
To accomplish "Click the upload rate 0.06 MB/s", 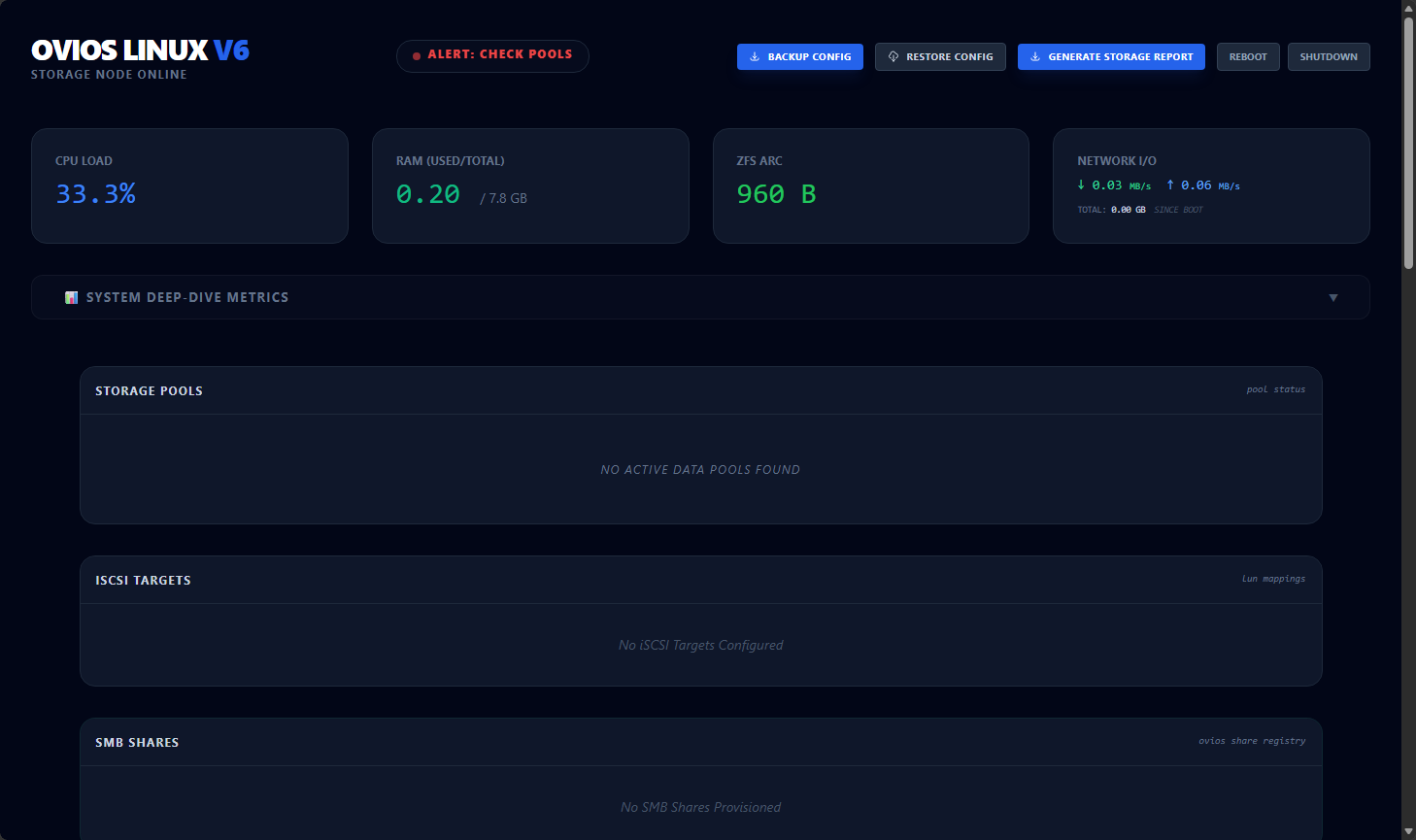I will tap(1210, 185).
